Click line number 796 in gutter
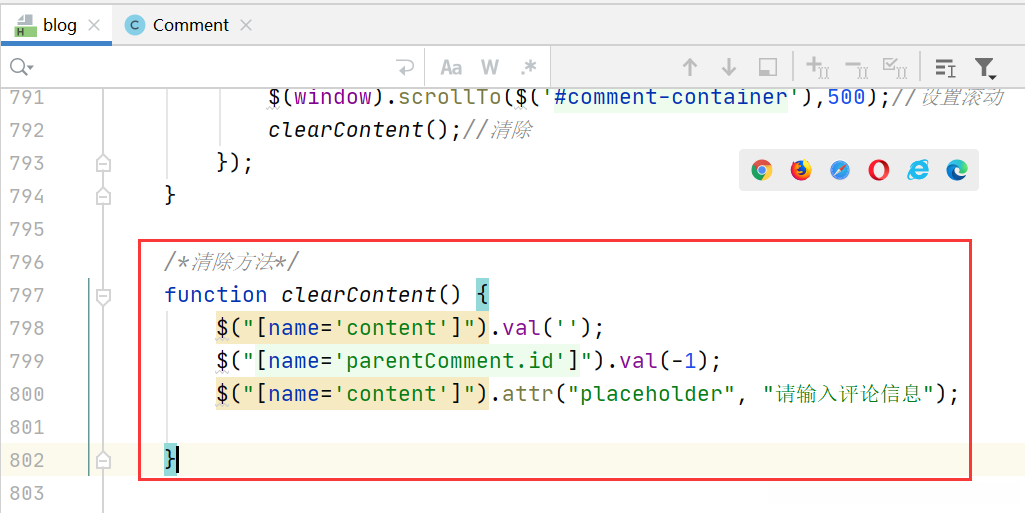The height and width of the screenshot is (513, 1025). coord(27,262)
